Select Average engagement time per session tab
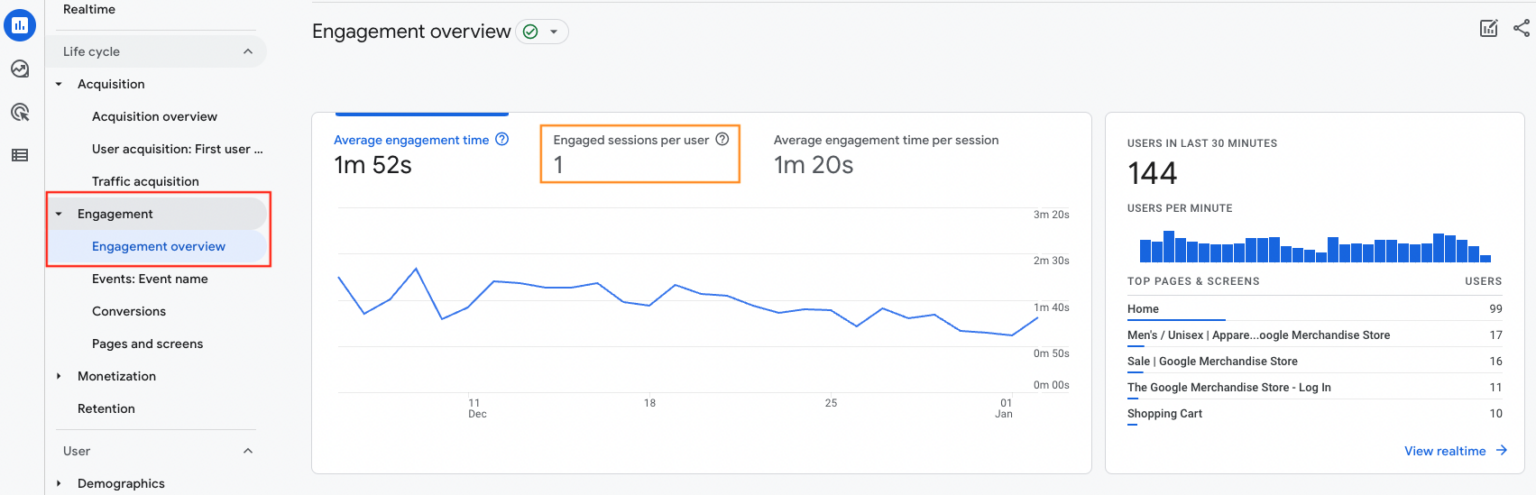 click(x=885, y=141)
